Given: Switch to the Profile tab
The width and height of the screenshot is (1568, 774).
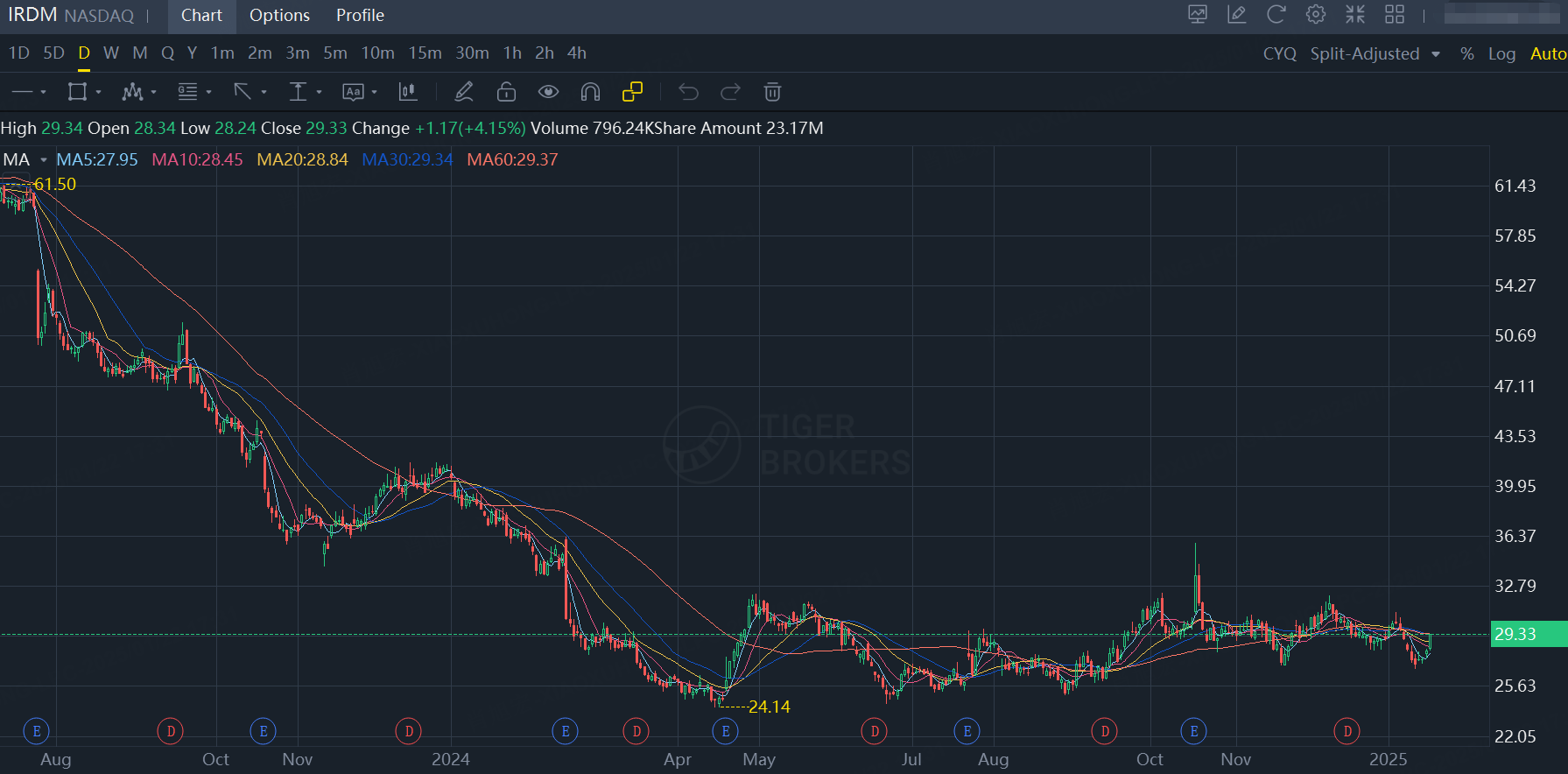Looking at the screenshot, I should coord(360,16).
